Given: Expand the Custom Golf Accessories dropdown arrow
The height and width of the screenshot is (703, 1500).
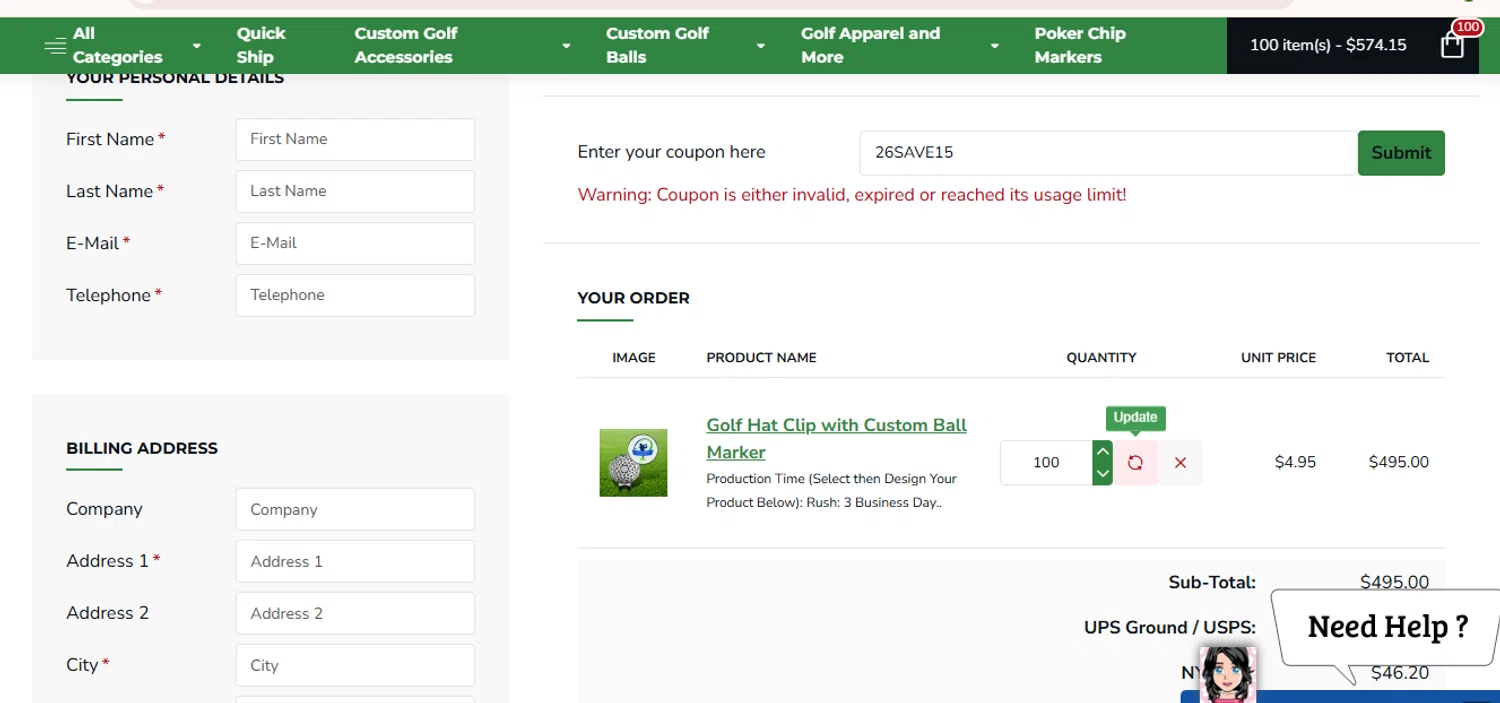Looking at the screenshot, I should pyautogui.click(x=567, y=46).
